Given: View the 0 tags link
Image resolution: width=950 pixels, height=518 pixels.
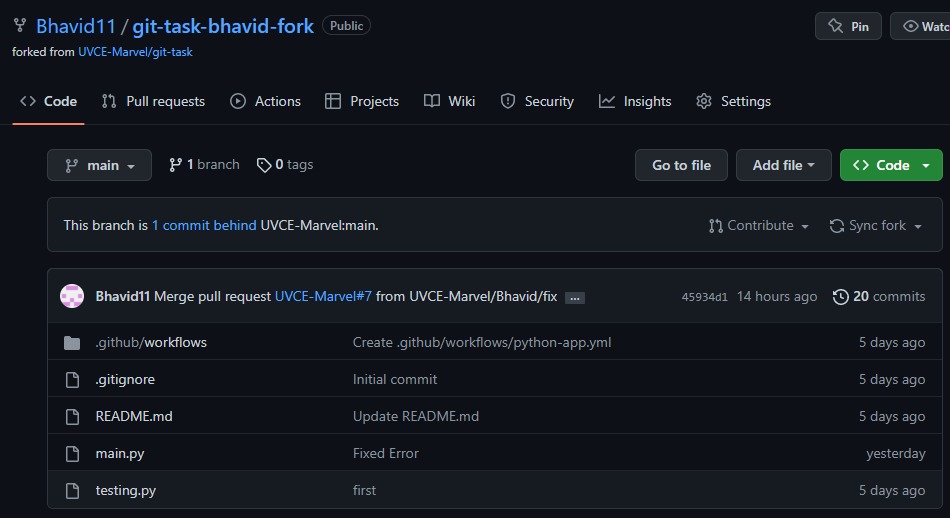Looking at the screenshot, I should click(x=285, y=165).
